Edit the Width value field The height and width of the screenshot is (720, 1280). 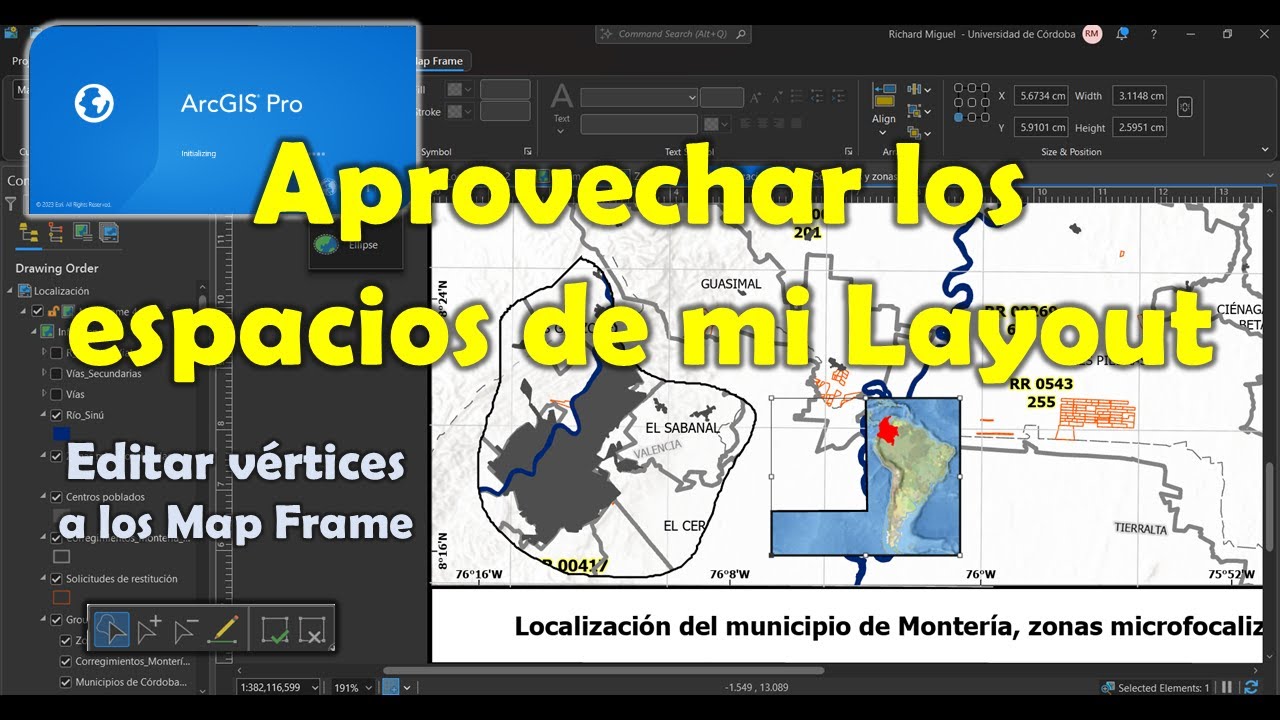pos(1139,96)
